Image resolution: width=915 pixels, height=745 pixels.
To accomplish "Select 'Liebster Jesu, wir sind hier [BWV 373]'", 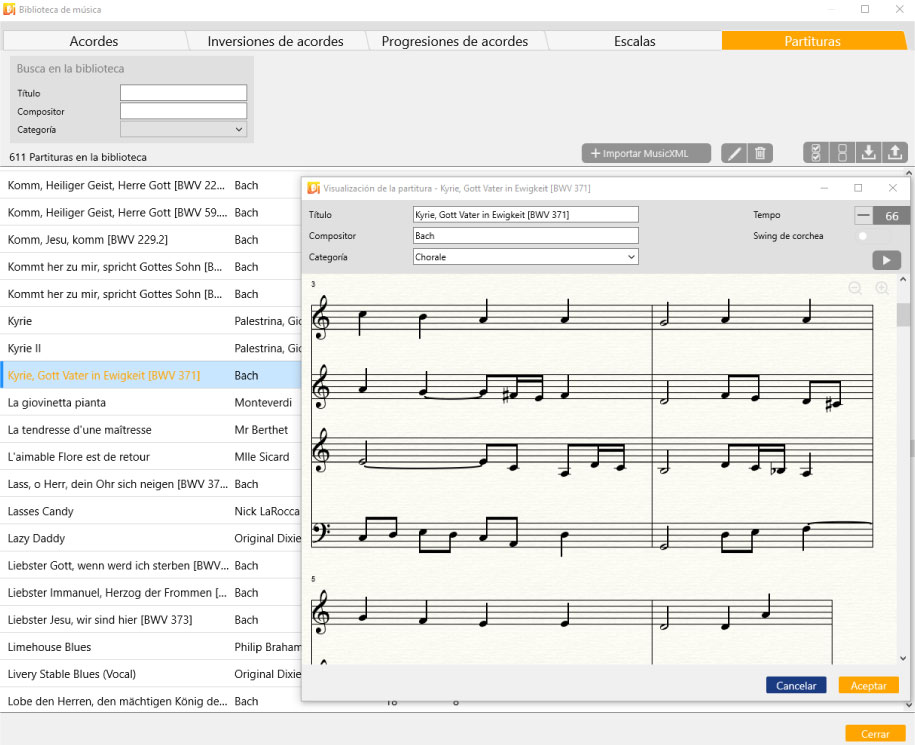I will pyautogui.click(x=151, y=620).
